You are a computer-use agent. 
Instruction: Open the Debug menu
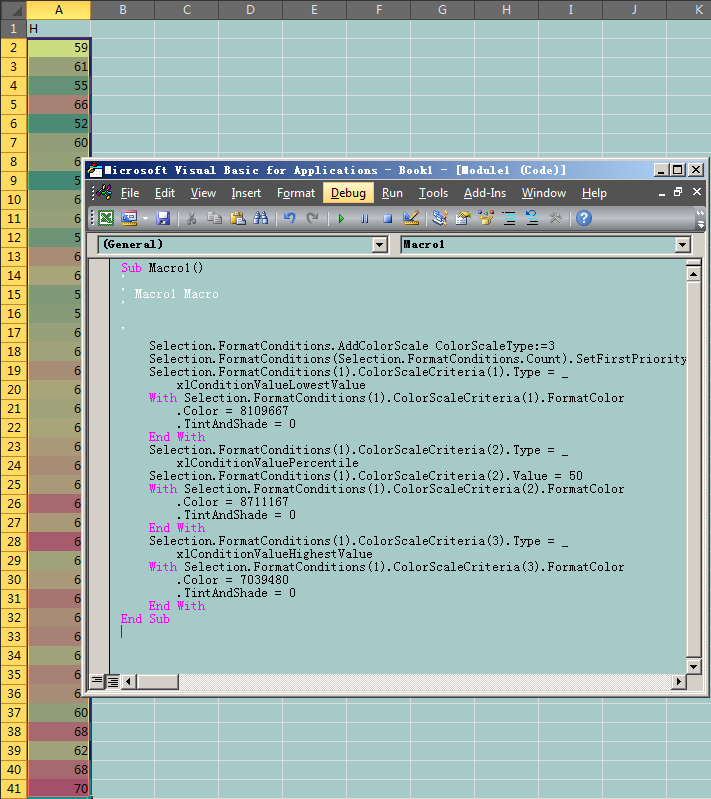(x=348, y=193)
